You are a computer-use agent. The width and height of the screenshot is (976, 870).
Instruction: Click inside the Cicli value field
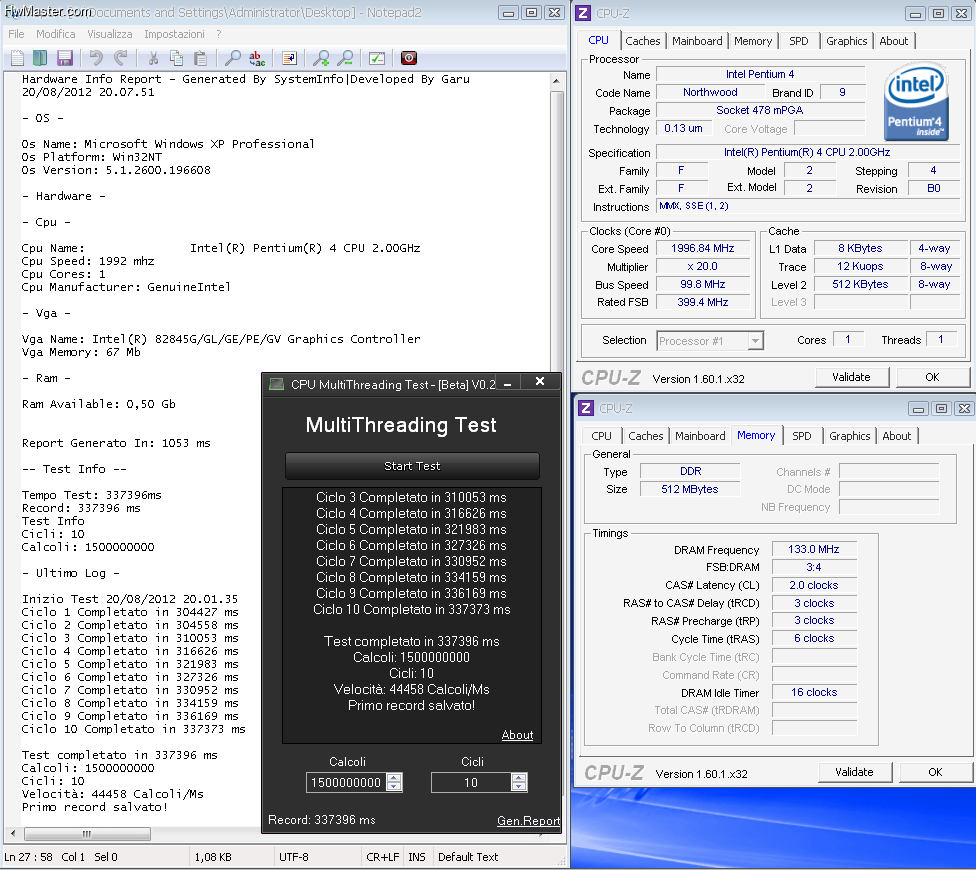click(x=471, y=783)
